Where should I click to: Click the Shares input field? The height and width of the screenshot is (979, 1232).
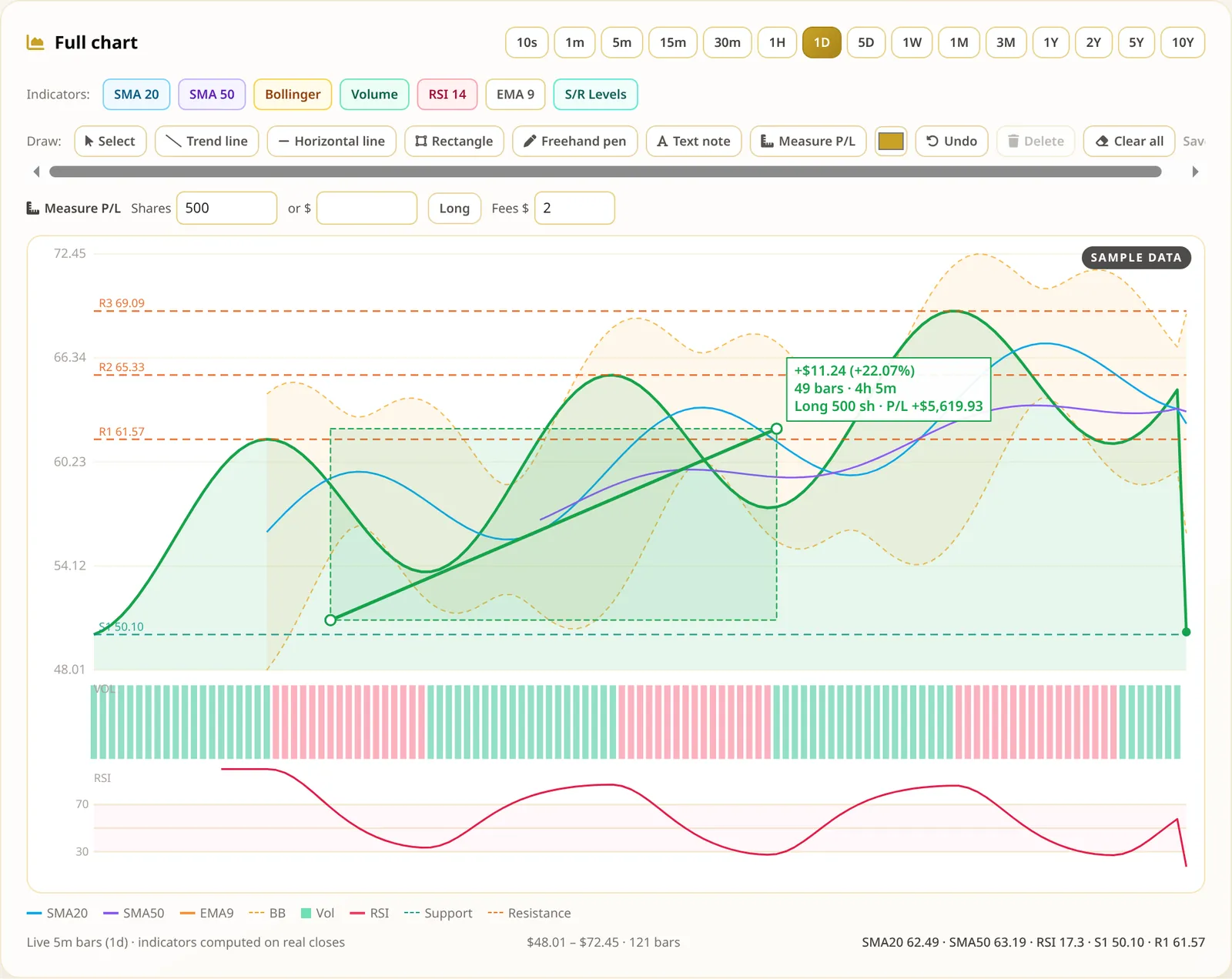tap(226, 208)
